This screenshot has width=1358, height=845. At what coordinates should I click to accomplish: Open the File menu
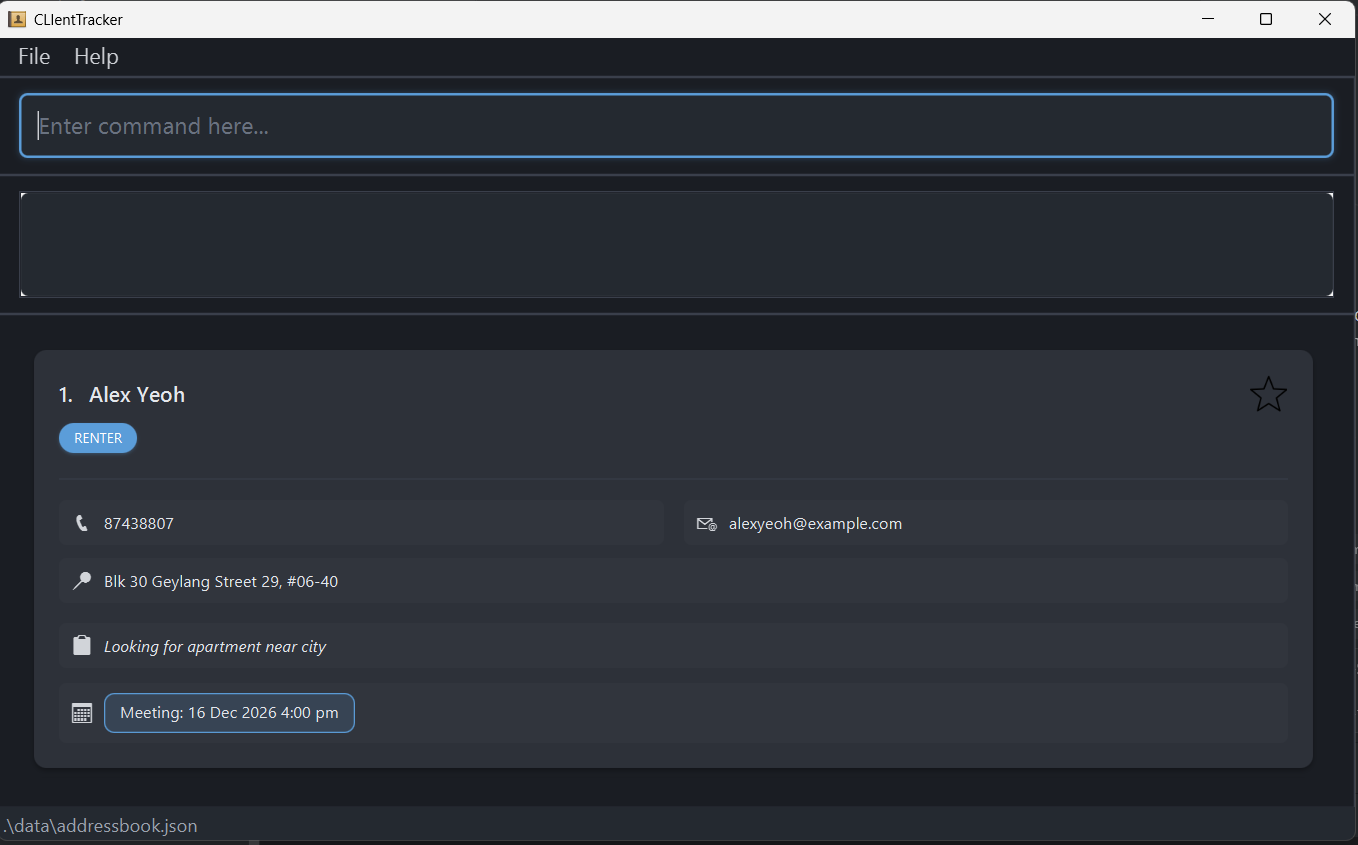click(x=34, y=57)
